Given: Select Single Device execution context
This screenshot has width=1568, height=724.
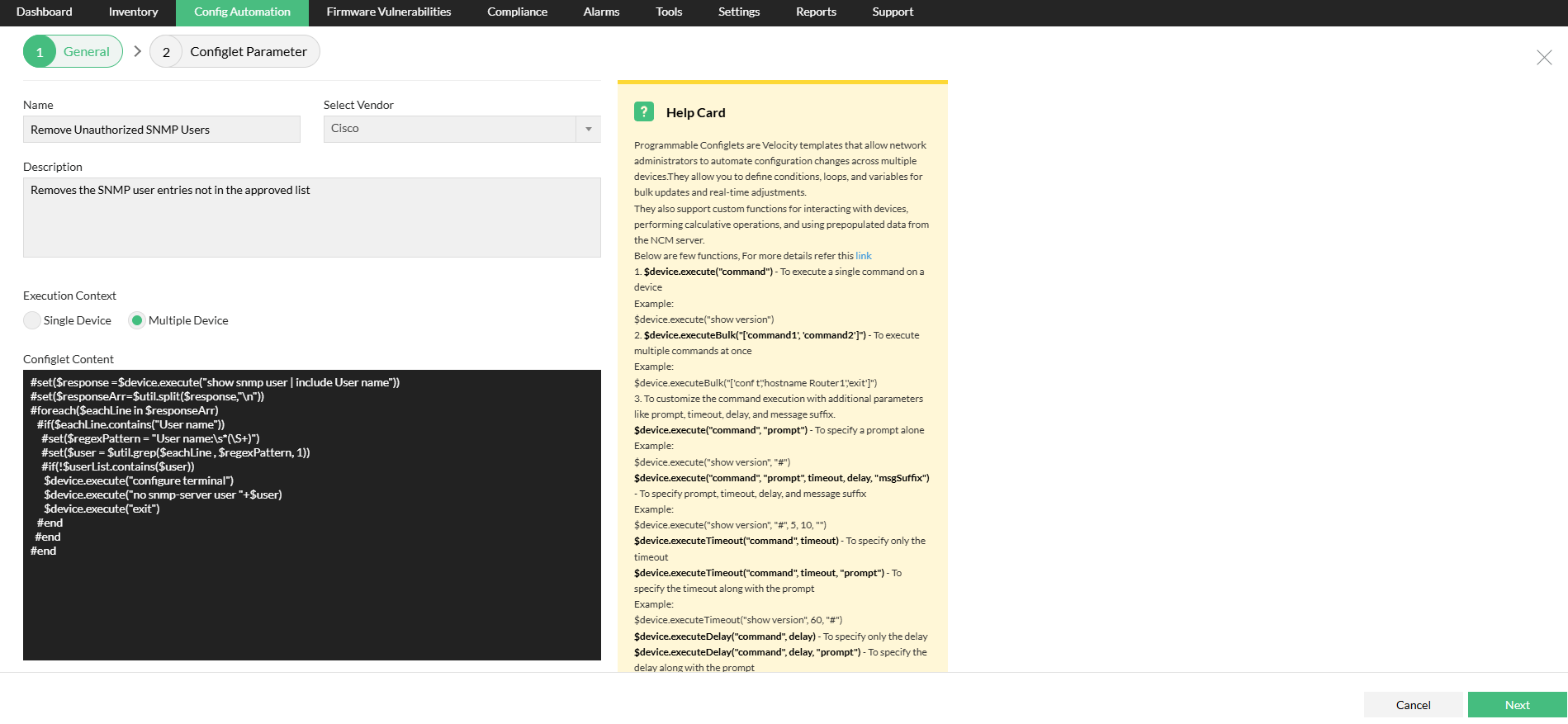Looking at the screenshot, I should pos(32,320).
